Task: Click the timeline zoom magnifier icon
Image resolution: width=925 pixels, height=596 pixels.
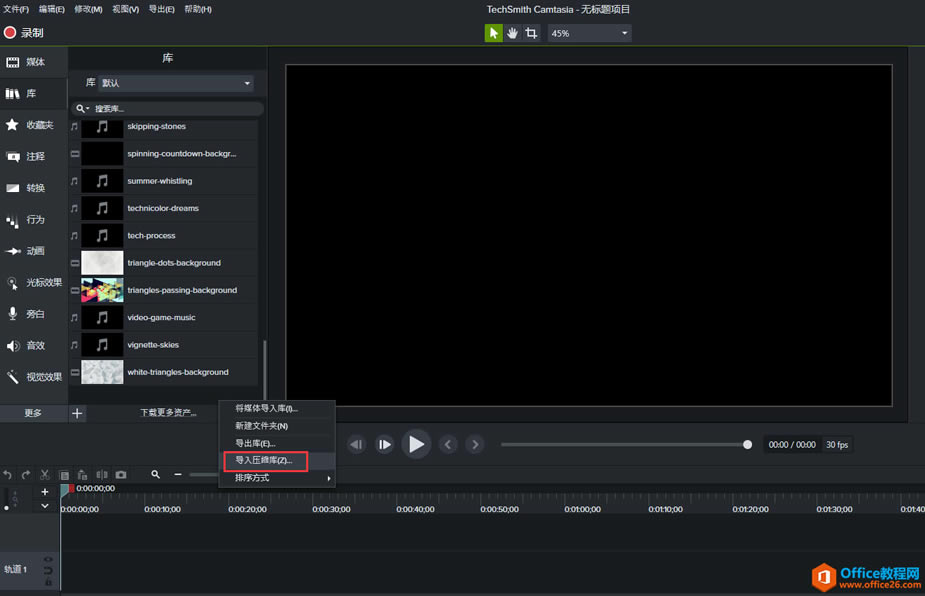Action: click(155, 474)
